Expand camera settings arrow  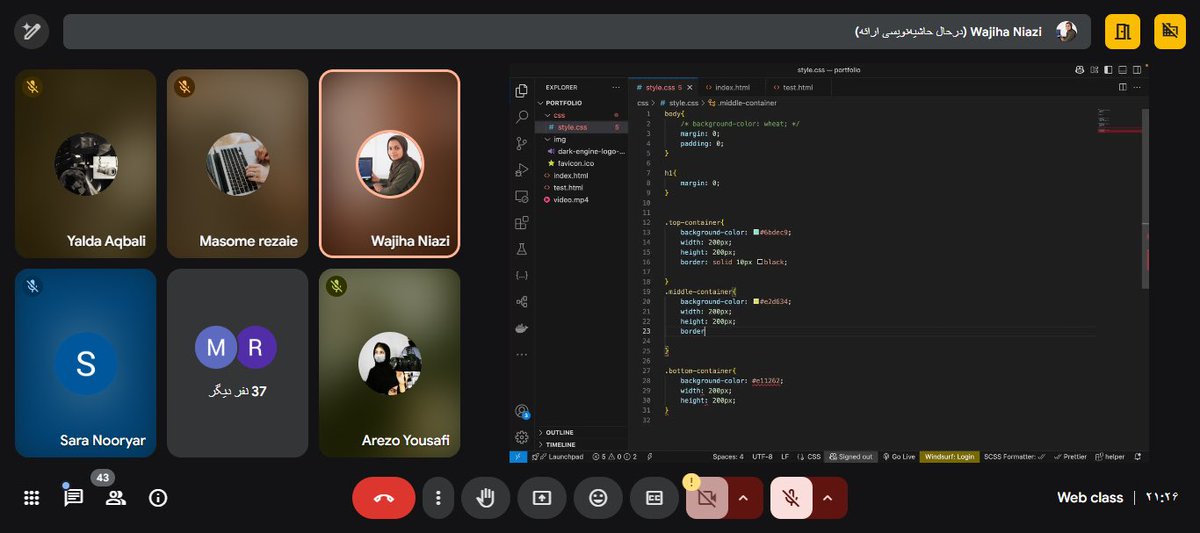coord(743,498)
